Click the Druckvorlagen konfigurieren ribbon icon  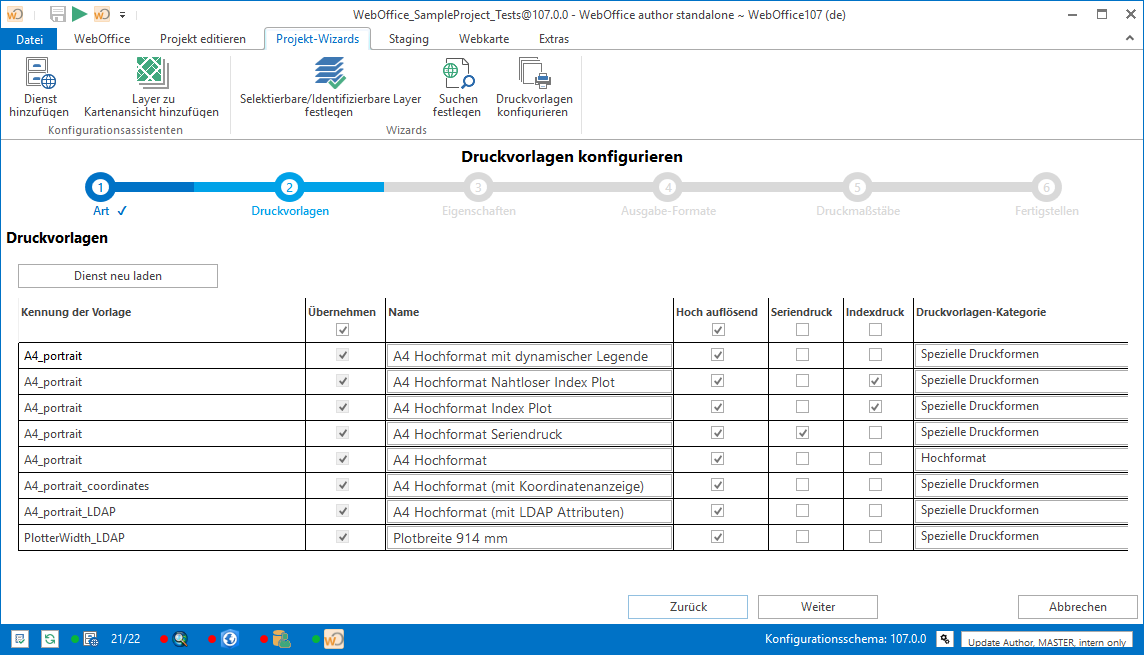[x=534, y=74]
